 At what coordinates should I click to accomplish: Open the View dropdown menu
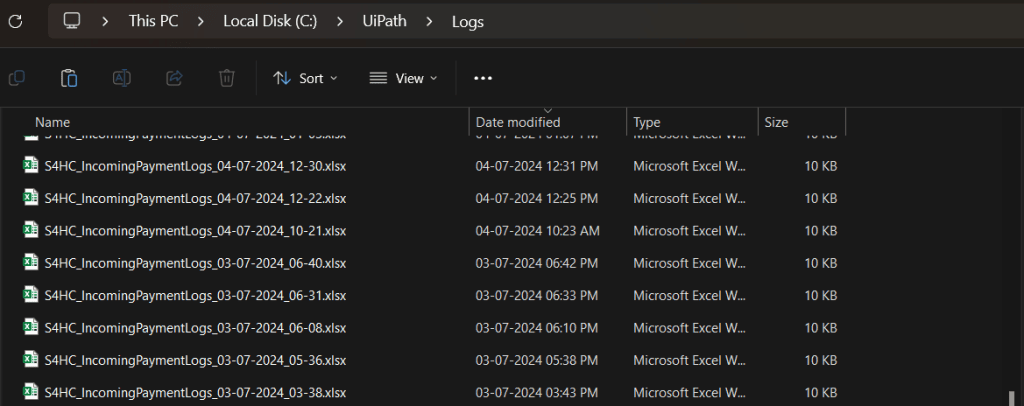click(403, 78)
